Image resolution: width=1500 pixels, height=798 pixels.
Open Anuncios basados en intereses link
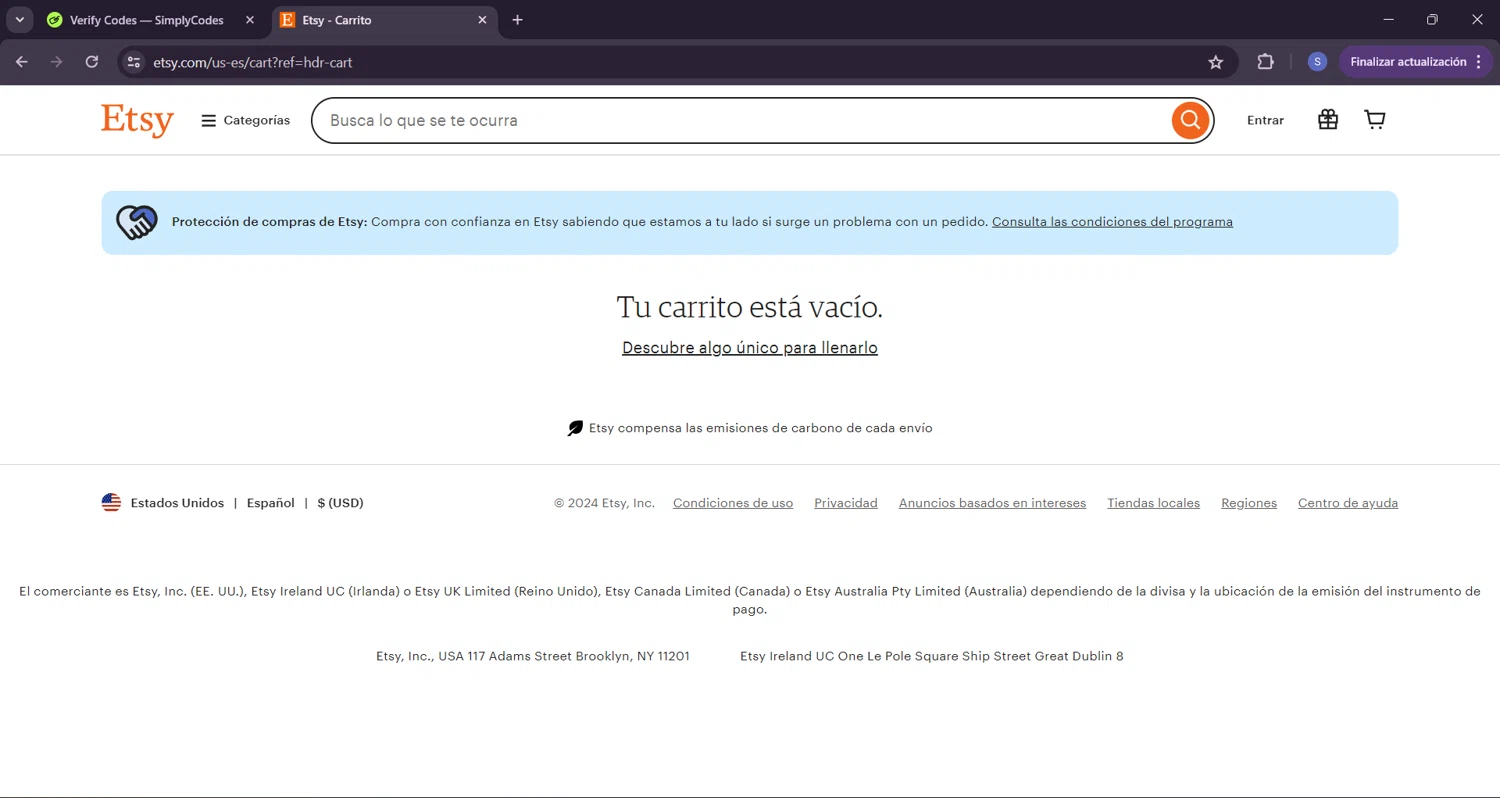click(992, 503)
